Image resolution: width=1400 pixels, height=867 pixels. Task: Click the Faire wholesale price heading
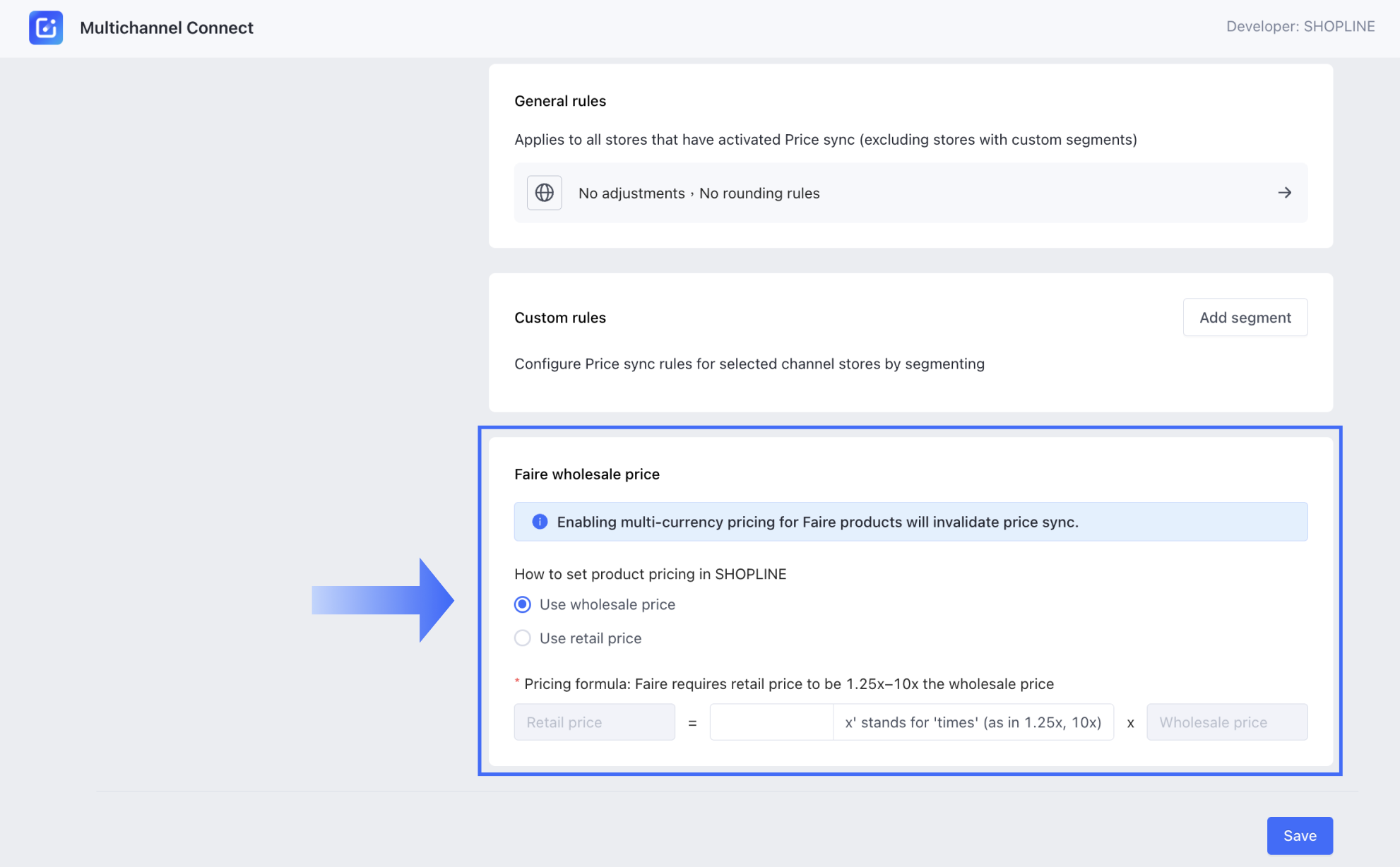point(586,474)
